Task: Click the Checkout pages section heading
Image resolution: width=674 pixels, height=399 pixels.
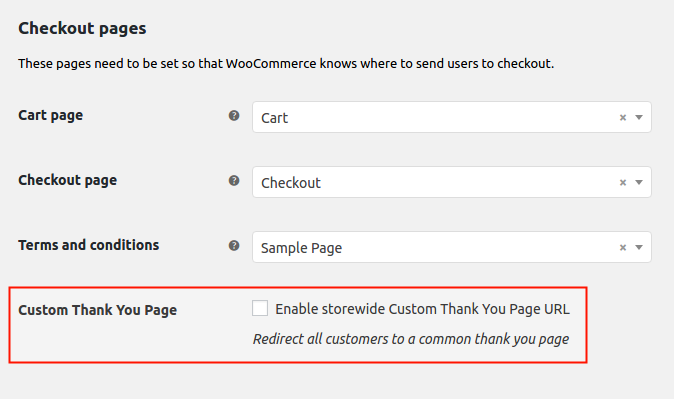Action: click(x=82, y=28)
